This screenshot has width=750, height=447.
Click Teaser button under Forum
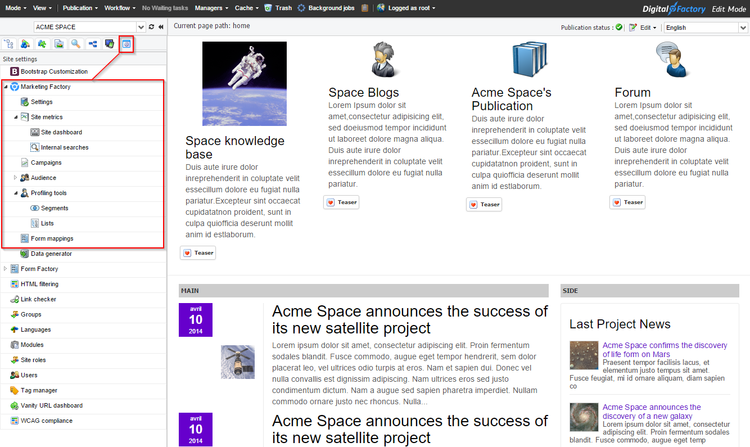pos(628,202)
